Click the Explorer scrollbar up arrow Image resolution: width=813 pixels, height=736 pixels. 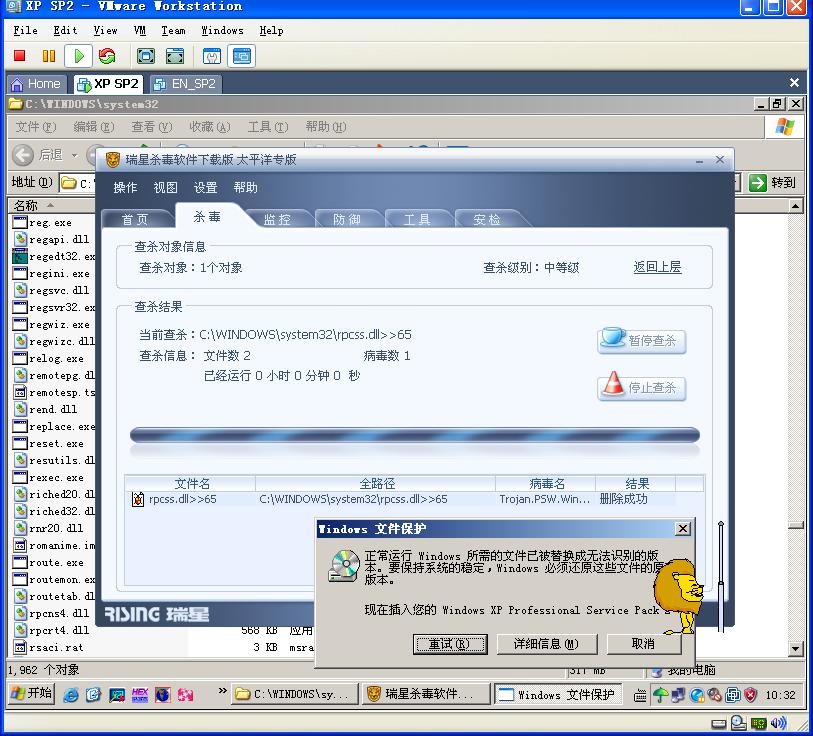coord(795,206)
